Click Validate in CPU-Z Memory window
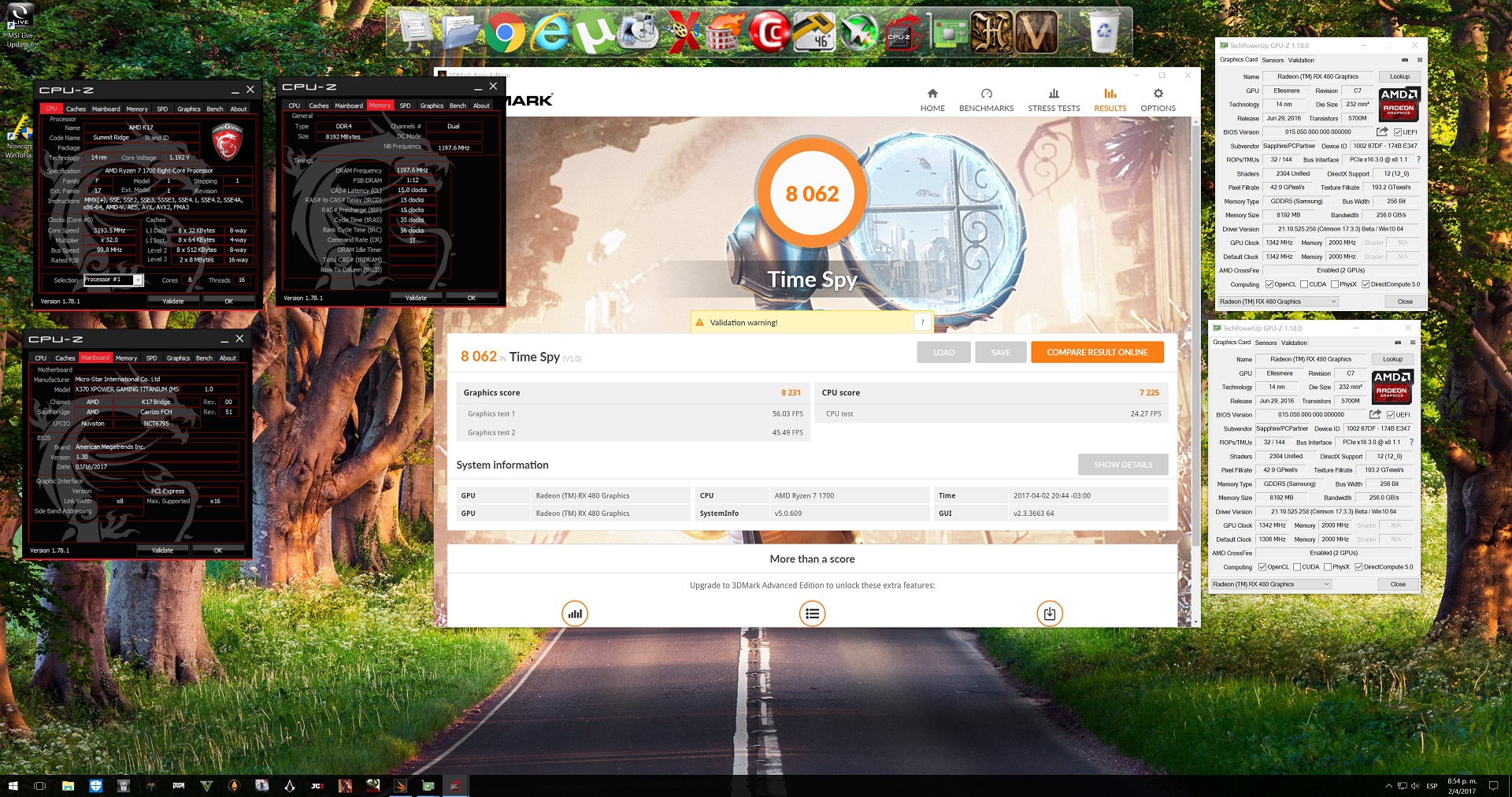1512x797 pixels. (416, 298)
